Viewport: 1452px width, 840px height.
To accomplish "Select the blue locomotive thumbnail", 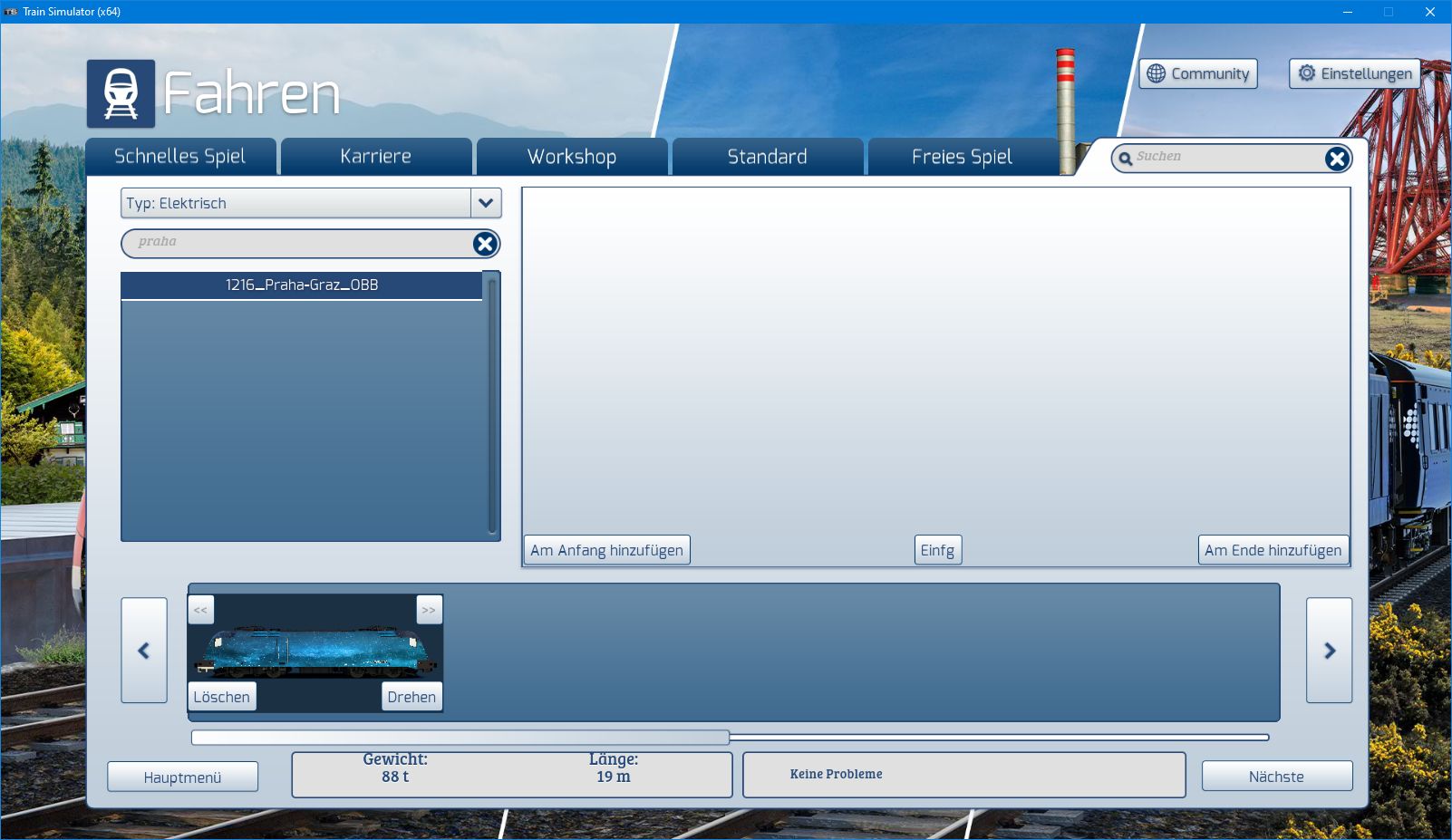I will [315, 652].
